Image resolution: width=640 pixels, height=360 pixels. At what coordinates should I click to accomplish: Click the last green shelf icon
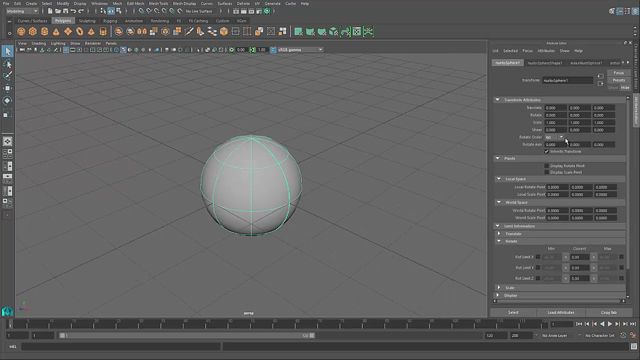tap(368, 31)
